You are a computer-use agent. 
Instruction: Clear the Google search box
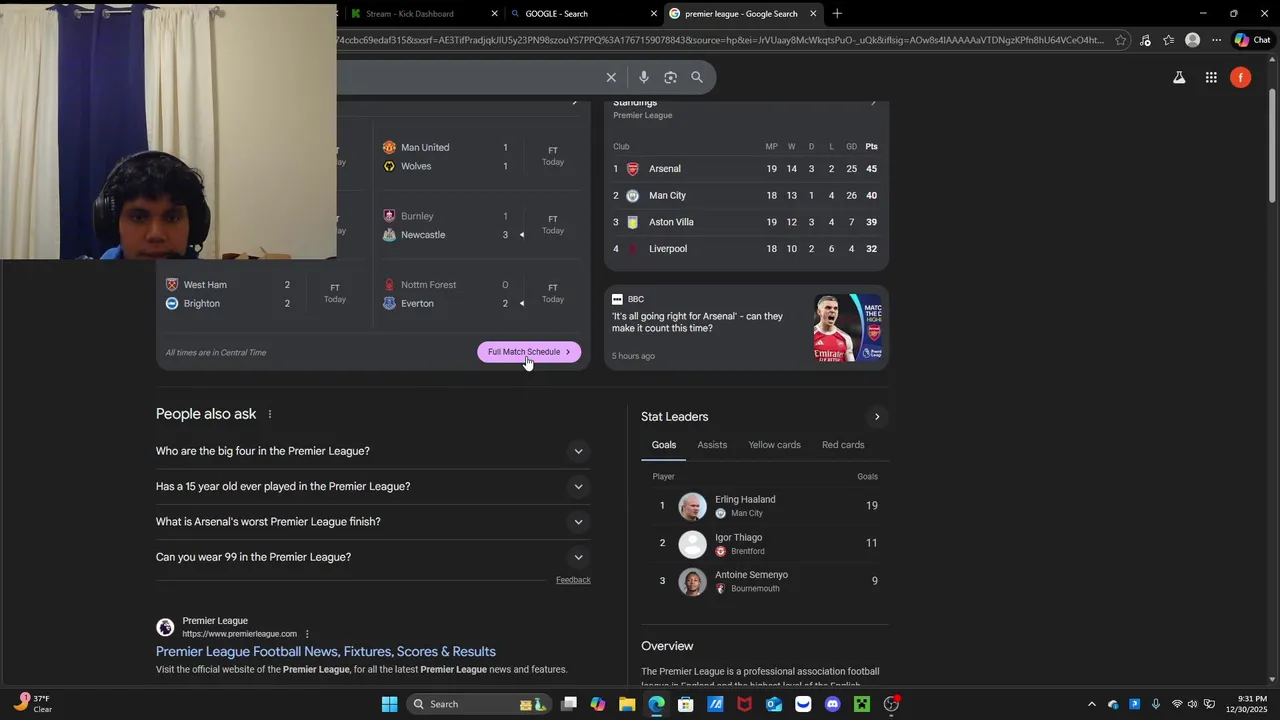pos(611,77)
